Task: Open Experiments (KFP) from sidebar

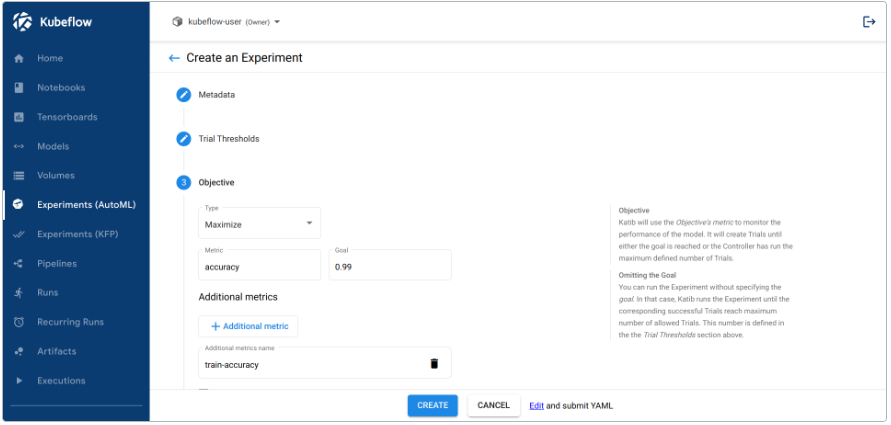Action: click(76, 234)
